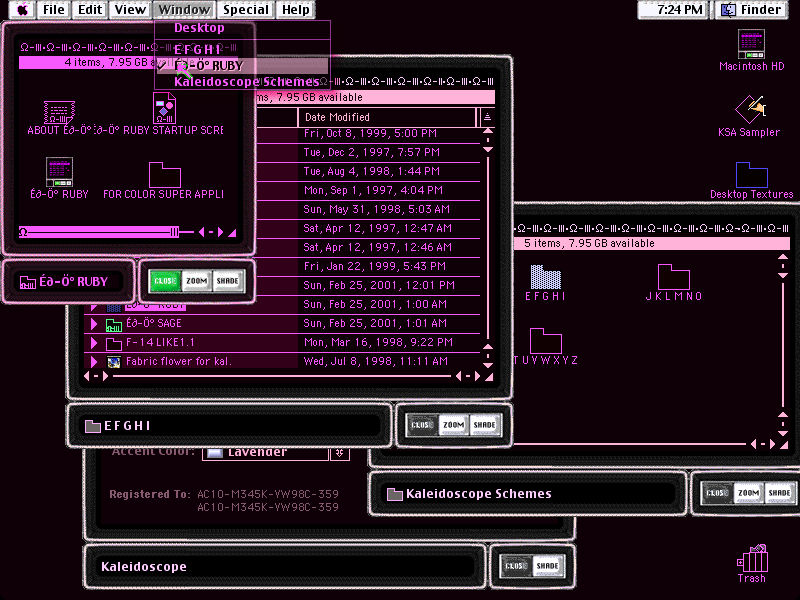Click the left scroll arrow in the Ruby window

pyautogui.click(x=201, y=233)
